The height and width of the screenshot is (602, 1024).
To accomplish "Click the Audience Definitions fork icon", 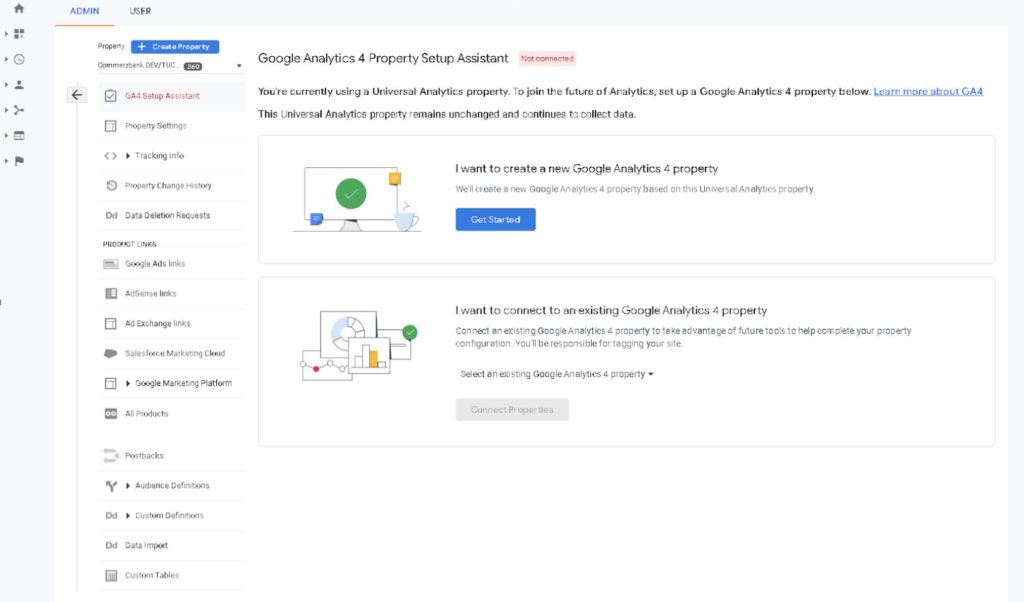I will 111,486.
